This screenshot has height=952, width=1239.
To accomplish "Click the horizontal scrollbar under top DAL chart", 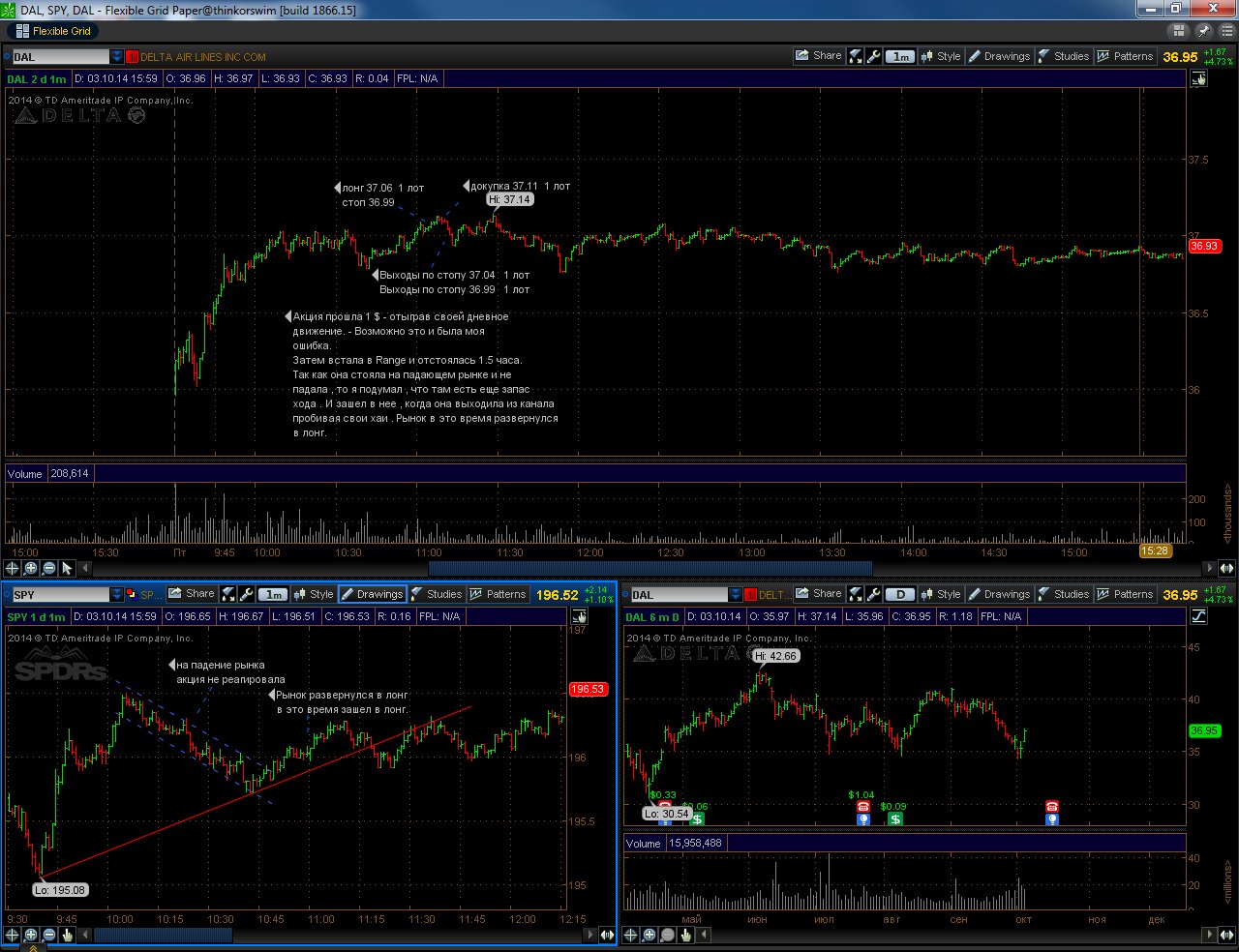I will (x=650, y=569).
